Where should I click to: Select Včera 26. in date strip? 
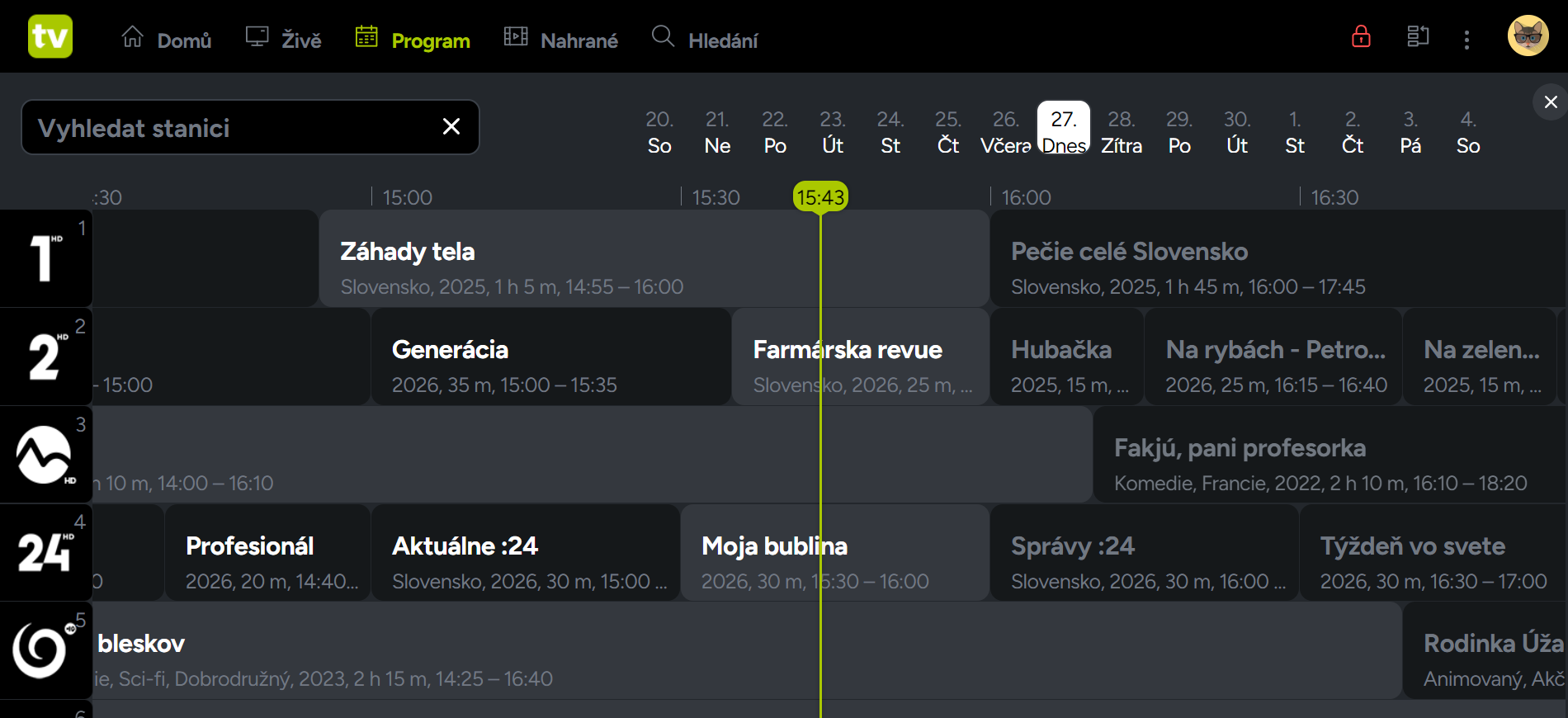(x=1006, y=132)
